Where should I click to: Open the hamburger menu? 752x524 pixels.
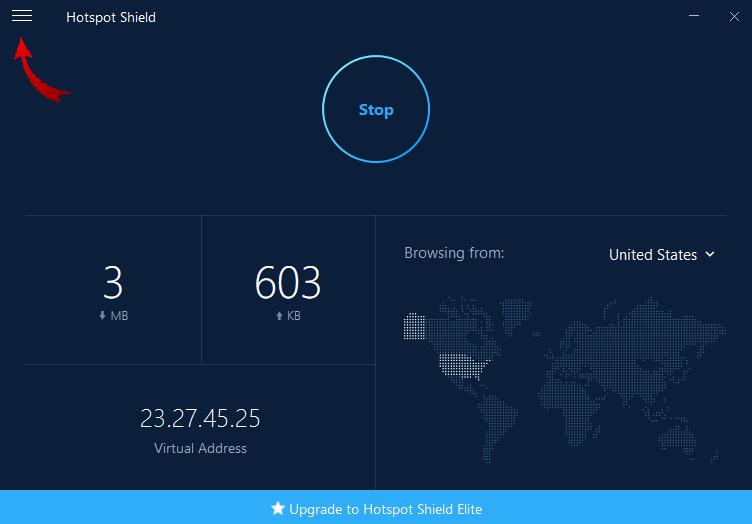(x=22, y=16)
